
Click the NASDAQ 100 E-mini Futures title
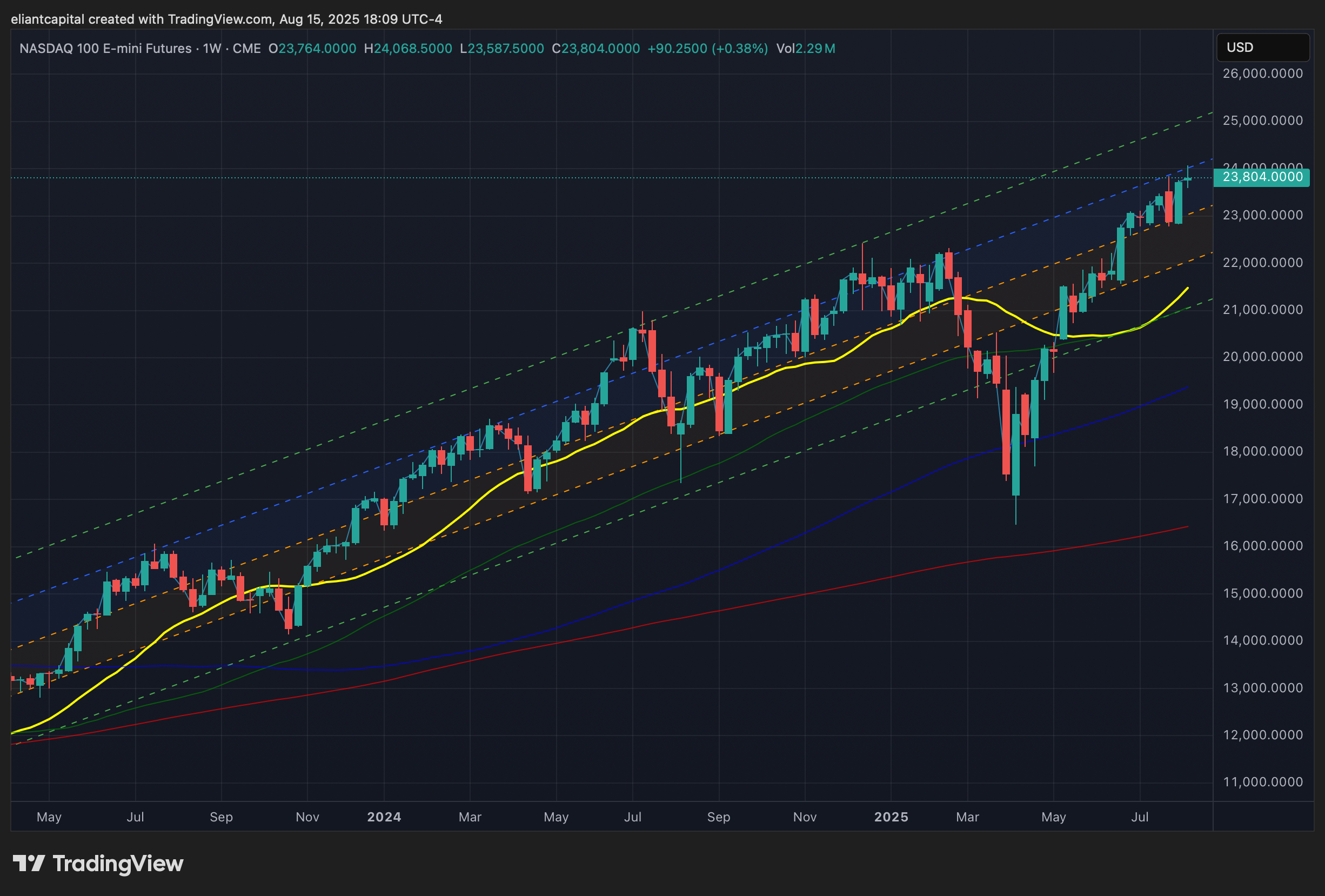click(x=105, y=49)
